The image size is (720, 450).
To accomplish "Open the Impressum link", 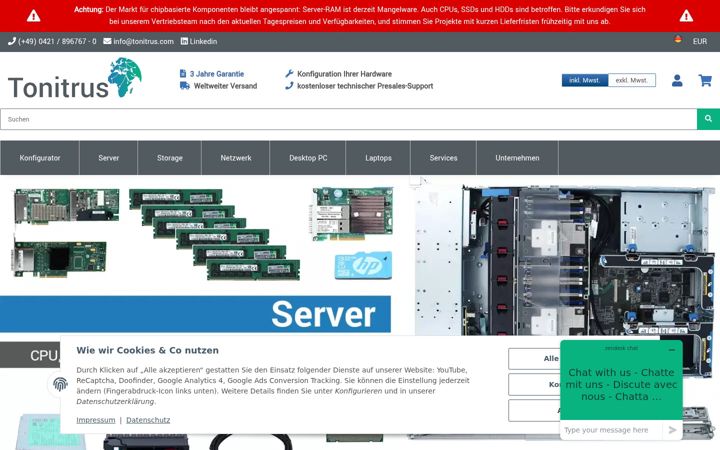I will tap(96, 420).
